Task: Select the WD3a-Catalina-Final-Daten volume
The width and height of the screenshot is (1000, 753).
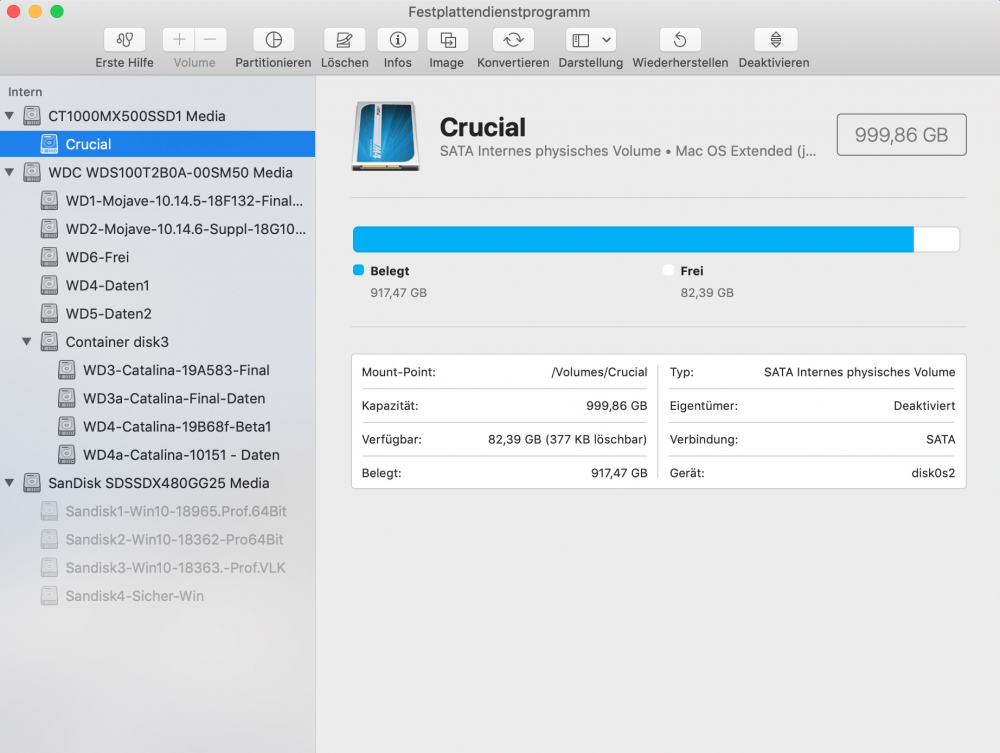Action: (x=158, y=398)
